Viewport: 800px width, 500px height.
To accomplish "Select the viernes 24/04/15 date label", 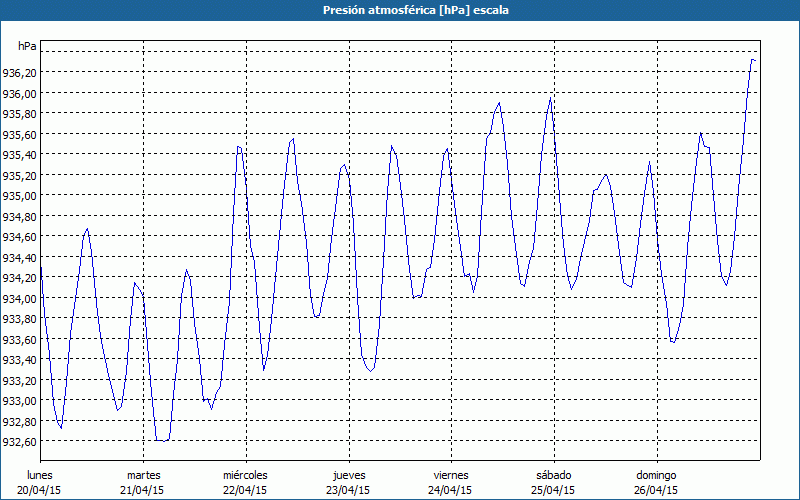I will click(x=450, y=482).
